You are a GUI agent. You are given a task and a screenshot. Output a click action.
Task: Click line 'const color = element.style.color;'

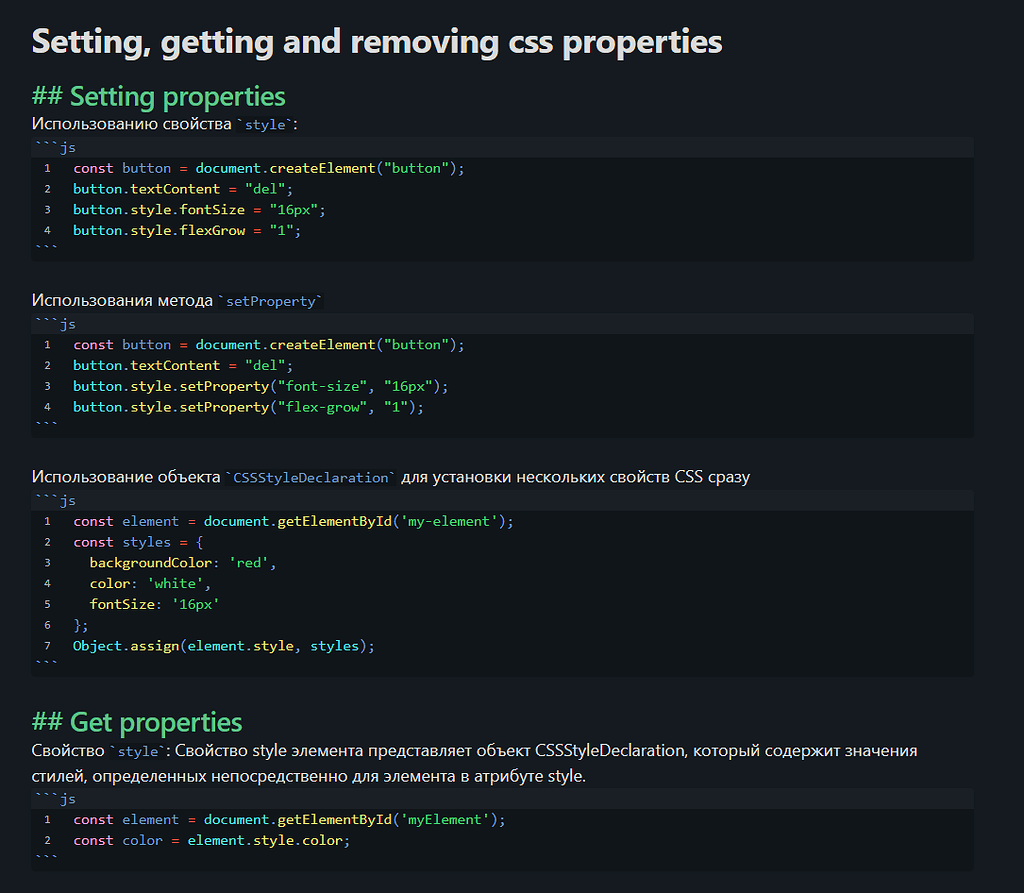212,841
